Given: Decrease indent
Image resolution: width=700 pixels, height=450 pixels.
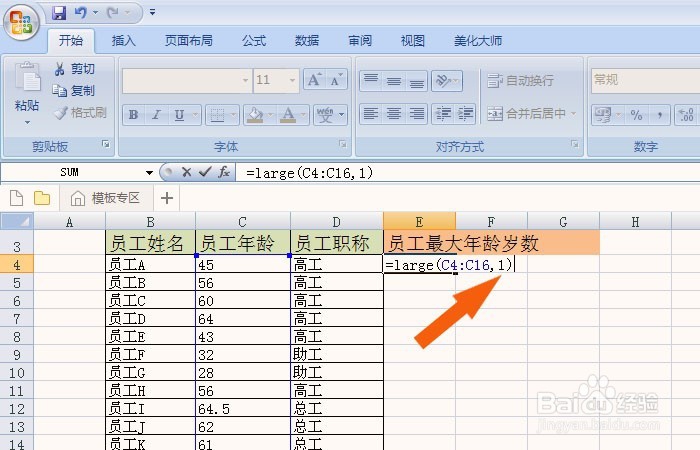Looking at the screenshot, I should click(443, 113).
